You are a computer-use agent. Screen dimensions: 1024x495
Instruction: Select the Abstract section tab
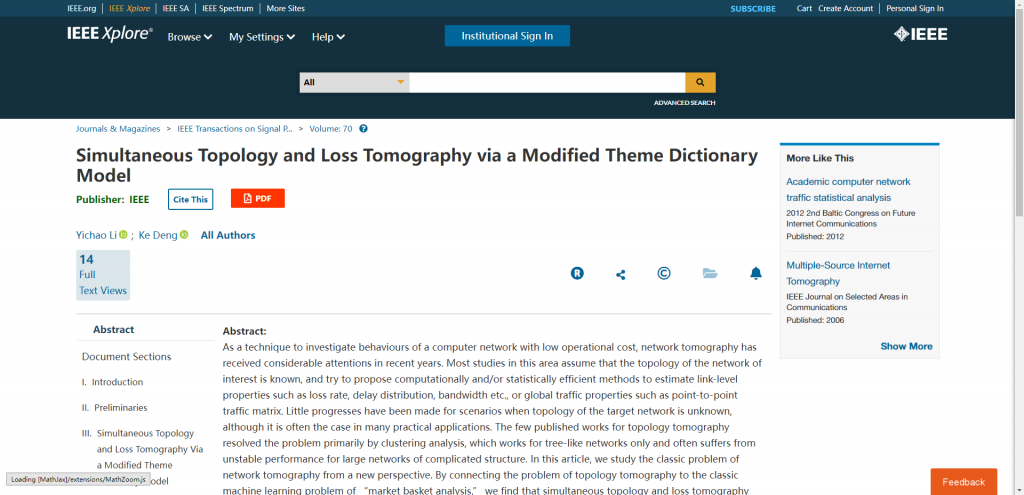(x=113, y=330)
